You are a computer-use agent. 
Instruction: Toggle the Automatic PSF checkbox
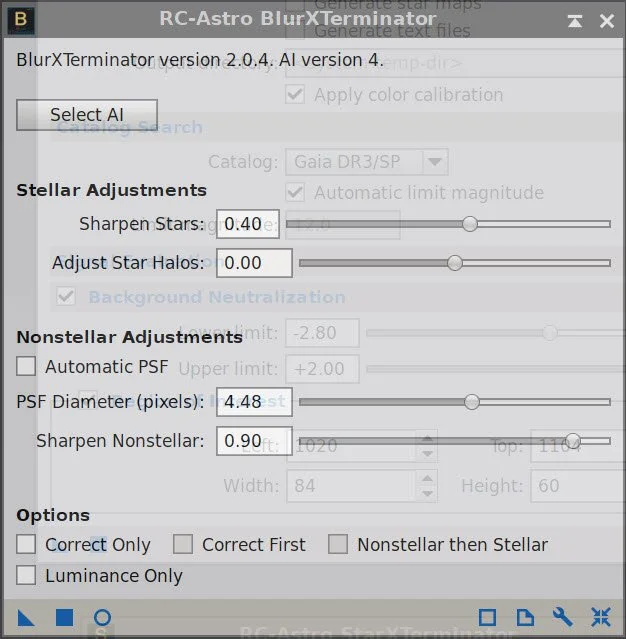26,366
